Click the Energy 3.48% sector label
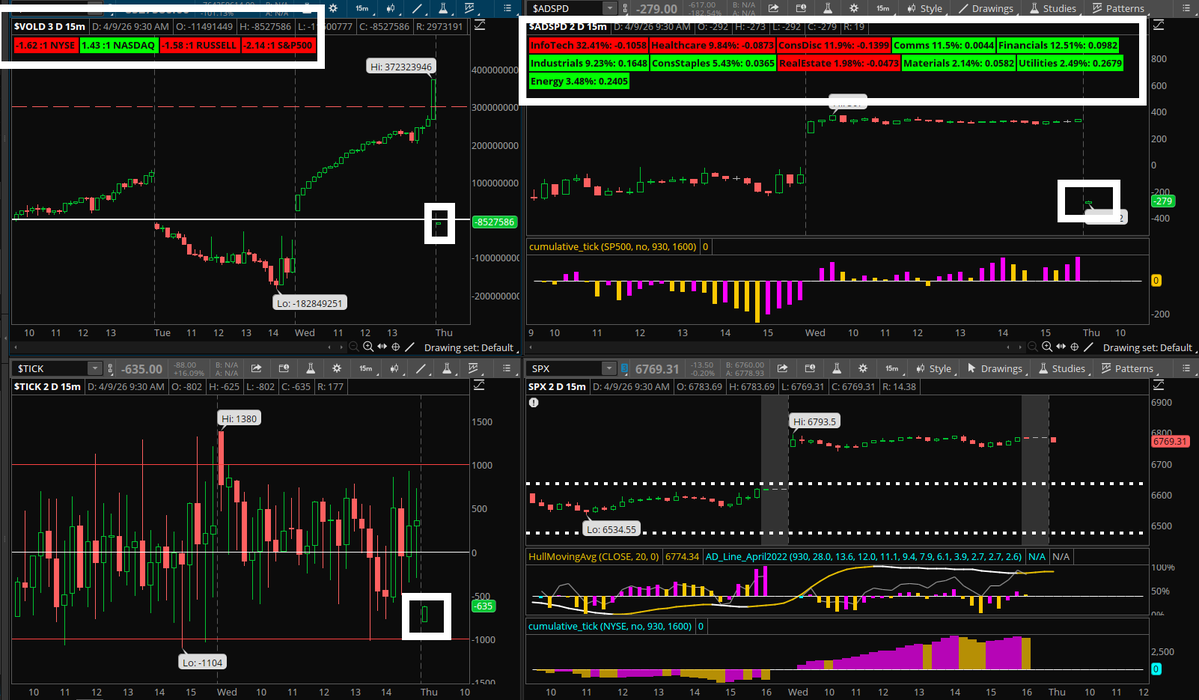 [579, 81]
